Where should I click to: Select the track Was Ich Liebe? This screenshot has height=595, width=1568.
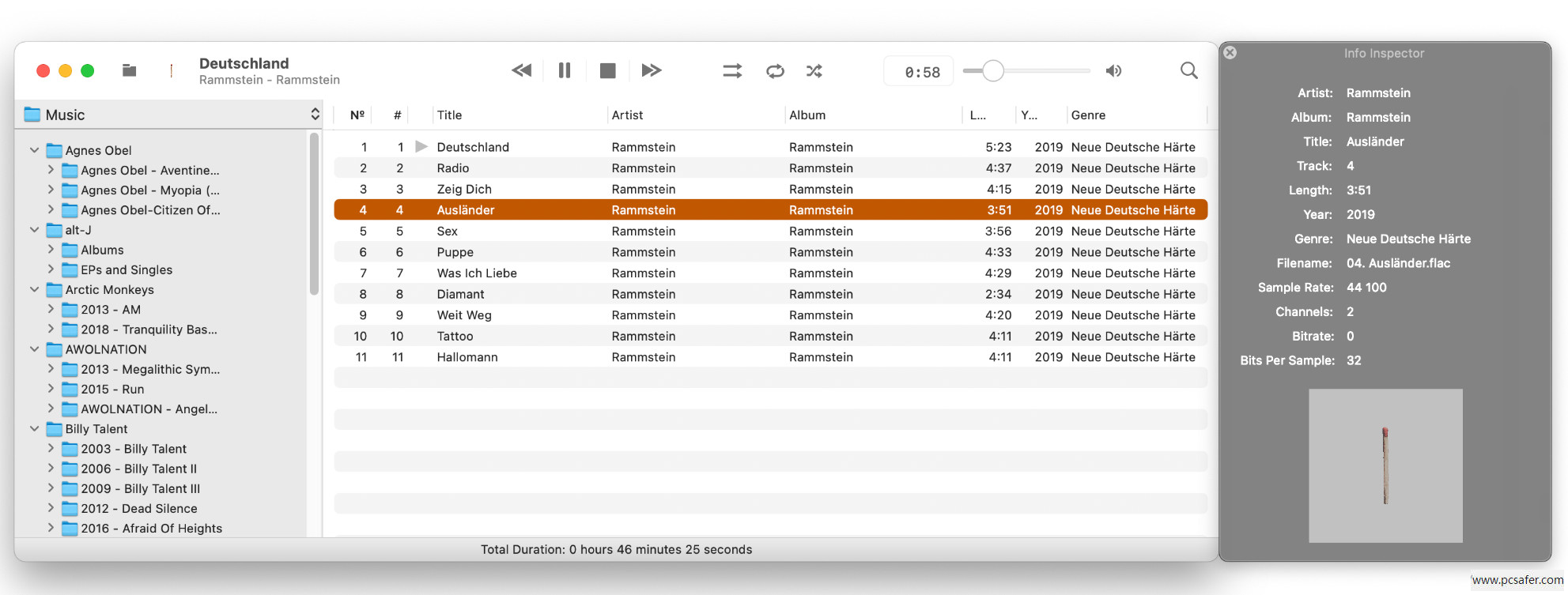coord(477,273)
